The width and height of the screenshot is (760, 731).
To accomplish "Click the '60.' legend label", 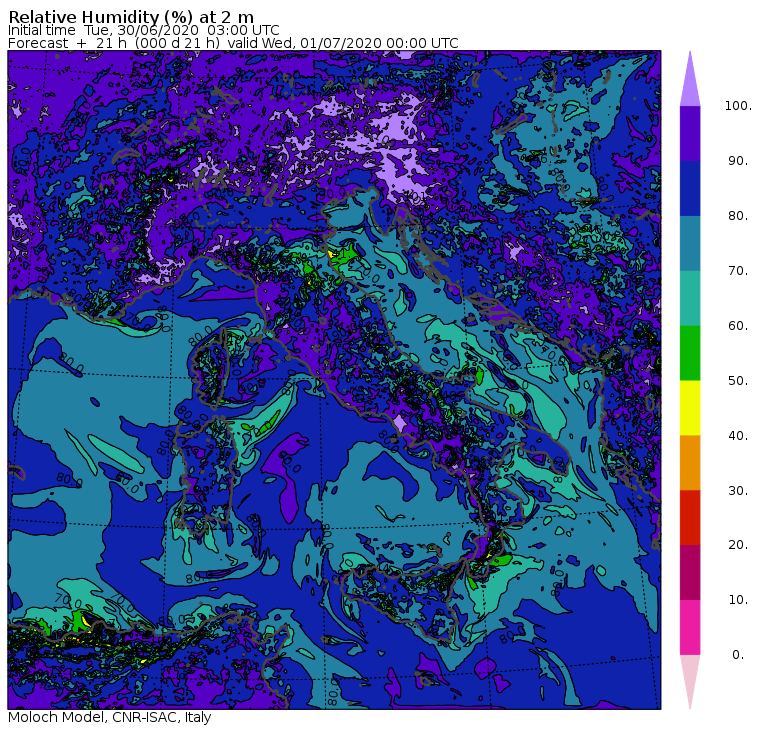I will click(x=738, y=326).
